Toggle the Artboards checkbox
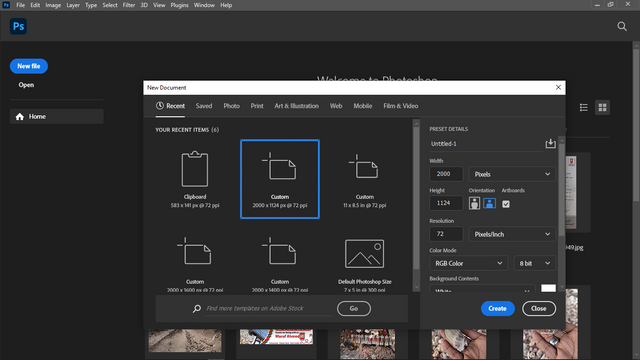Image resolution: width=640 pixels, height=360 pixels. [506, 204]
